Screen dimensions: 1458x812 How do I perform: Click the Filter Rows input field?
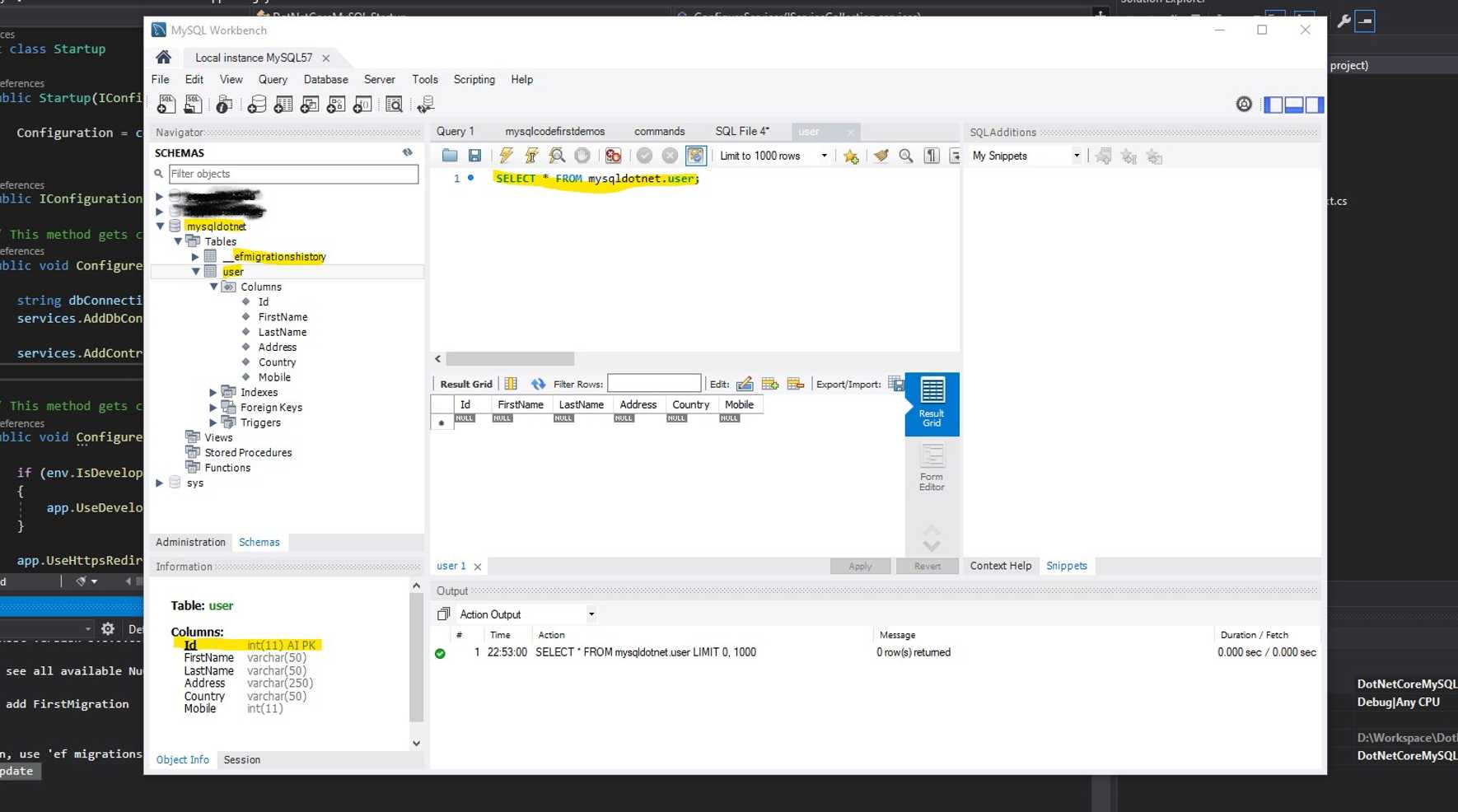point(654,384)
